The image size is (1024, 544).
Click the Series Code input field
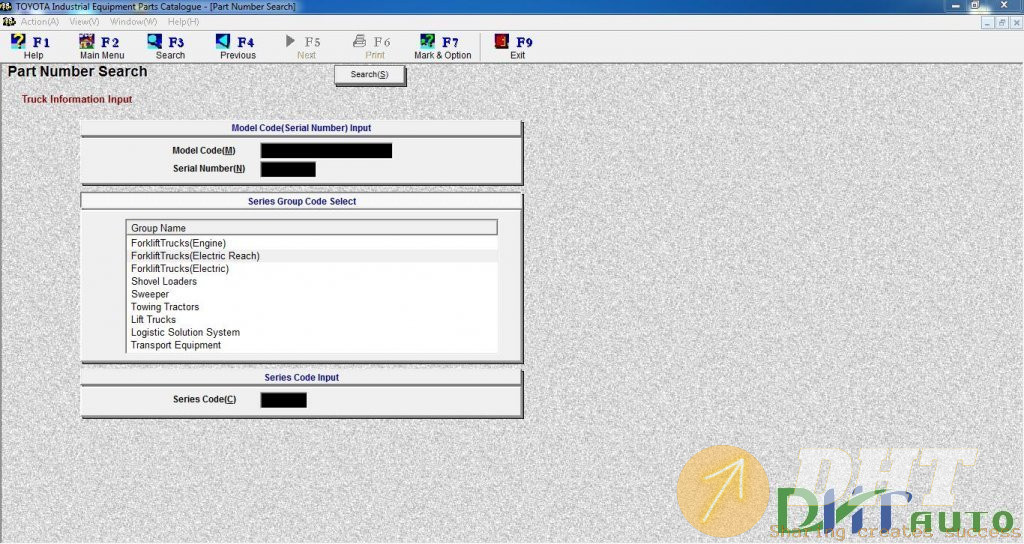point(283,400)
